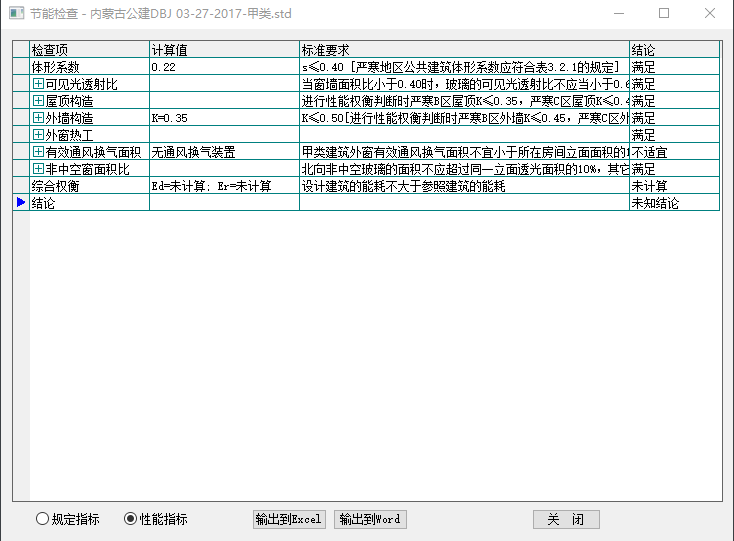The height and width of the screenshot is (541, 734).
Task: Expand the 外墙构造 row
Action: 38,118
